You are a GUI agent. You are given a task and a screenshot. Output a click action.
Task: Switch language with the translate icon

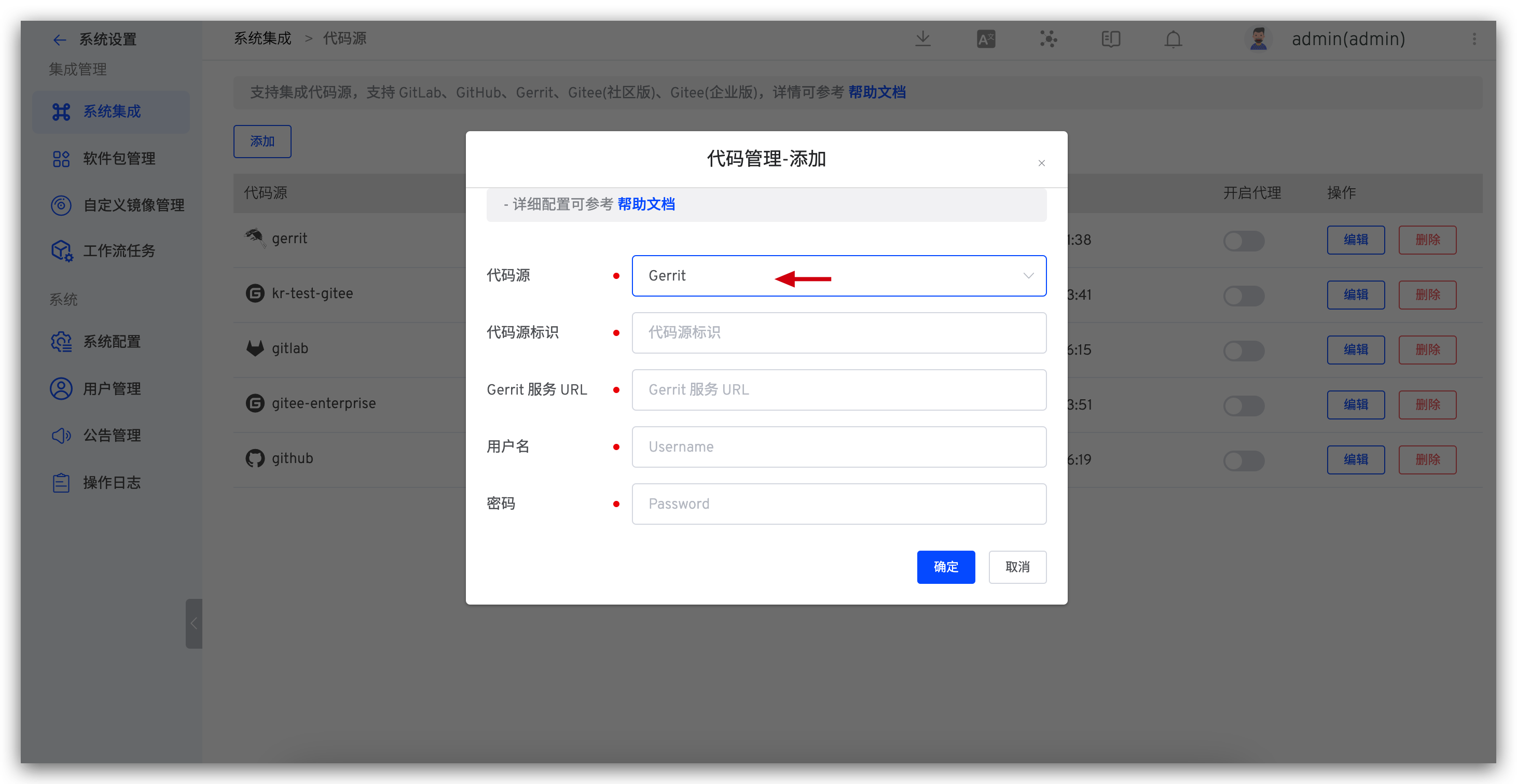coord(986,39)
